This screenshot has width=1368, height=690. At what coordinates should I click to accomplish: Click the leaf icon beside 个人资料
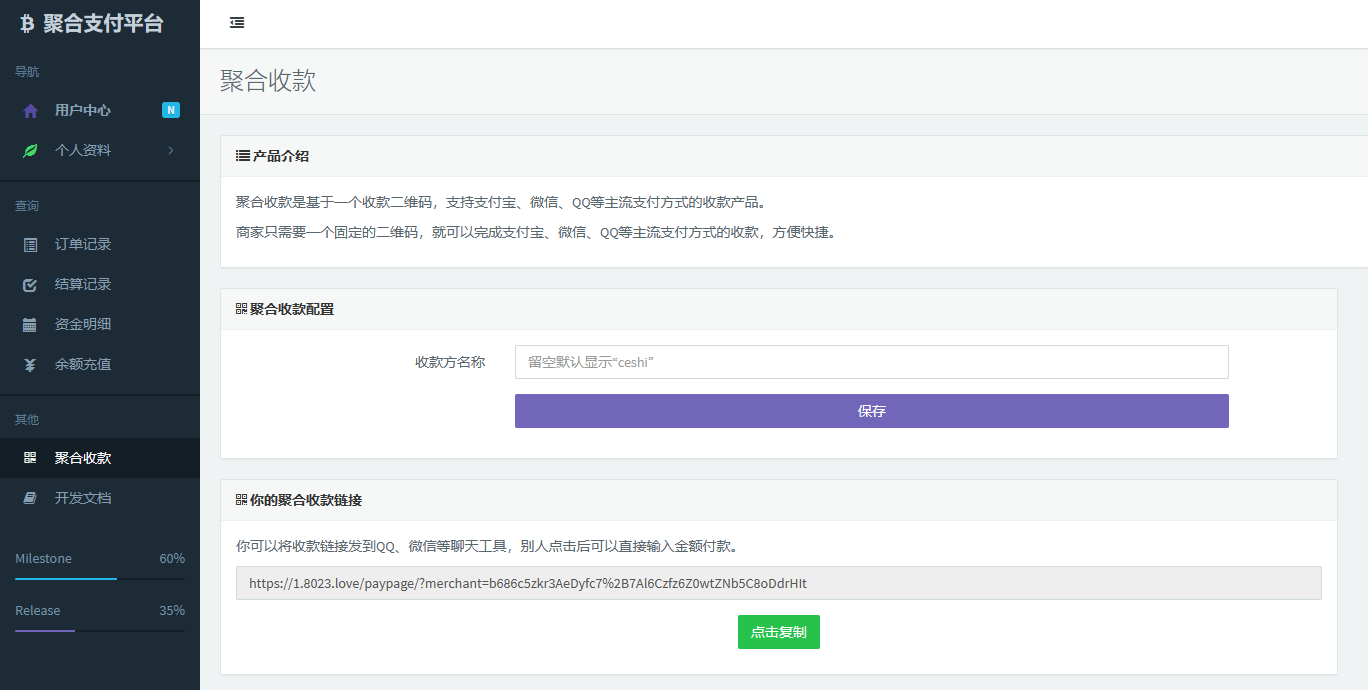point(30,151)
